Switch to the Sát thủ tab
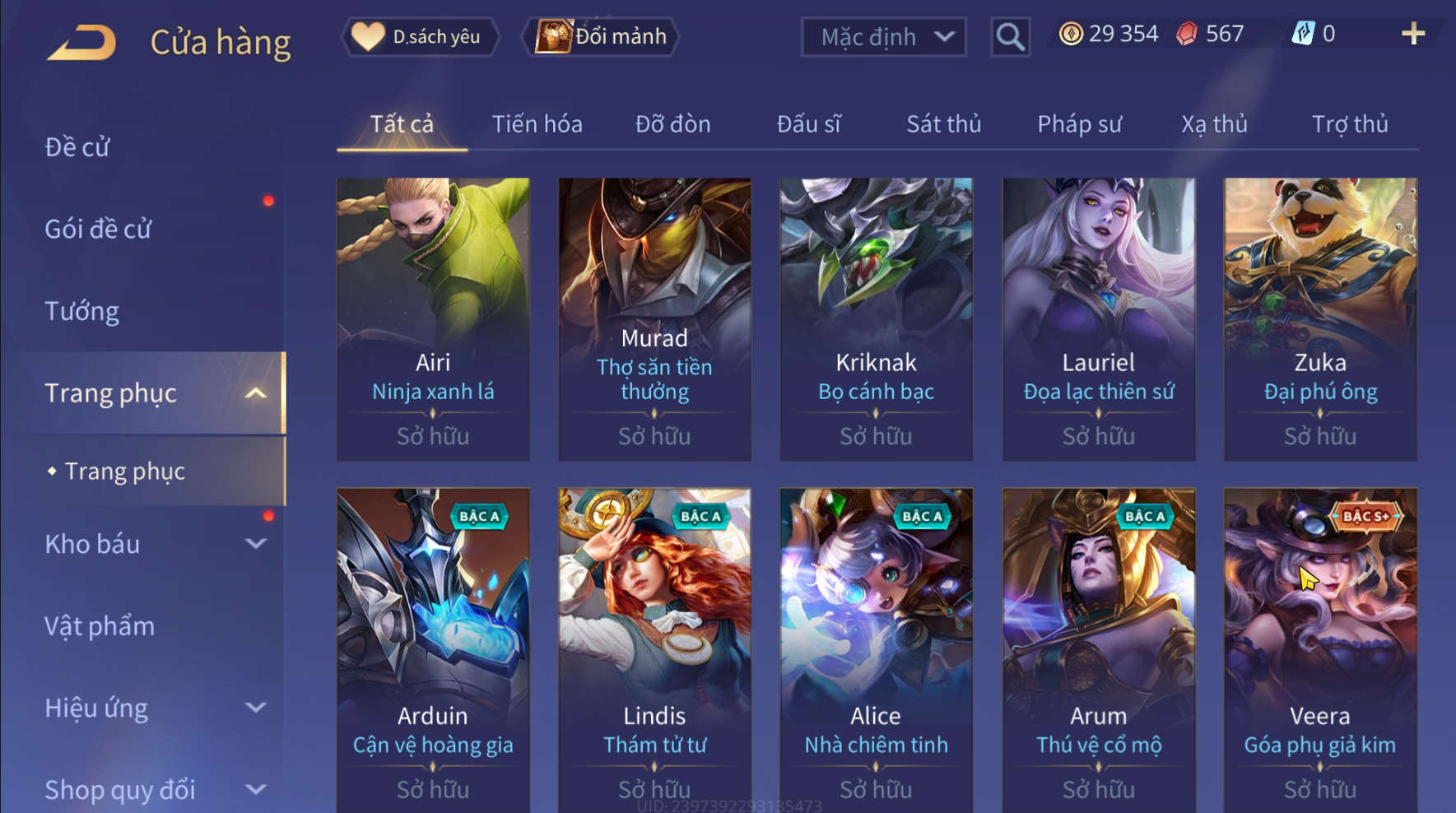 click(943, 124)
